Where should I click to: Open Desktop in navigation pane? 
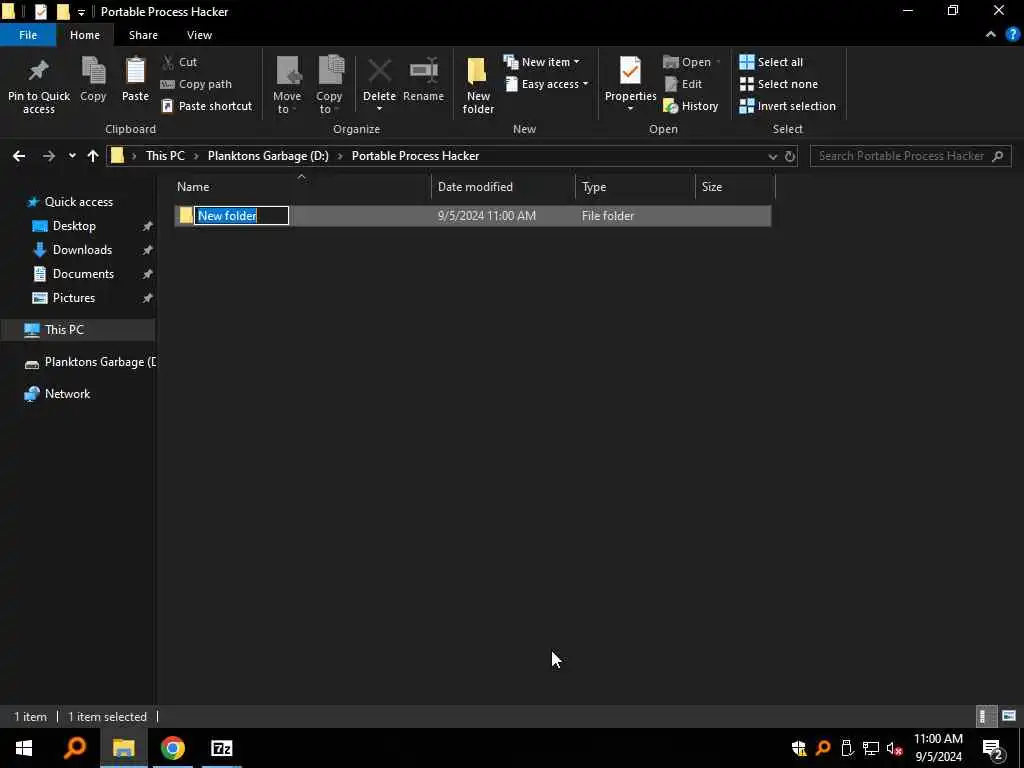(x=74, y=226)
